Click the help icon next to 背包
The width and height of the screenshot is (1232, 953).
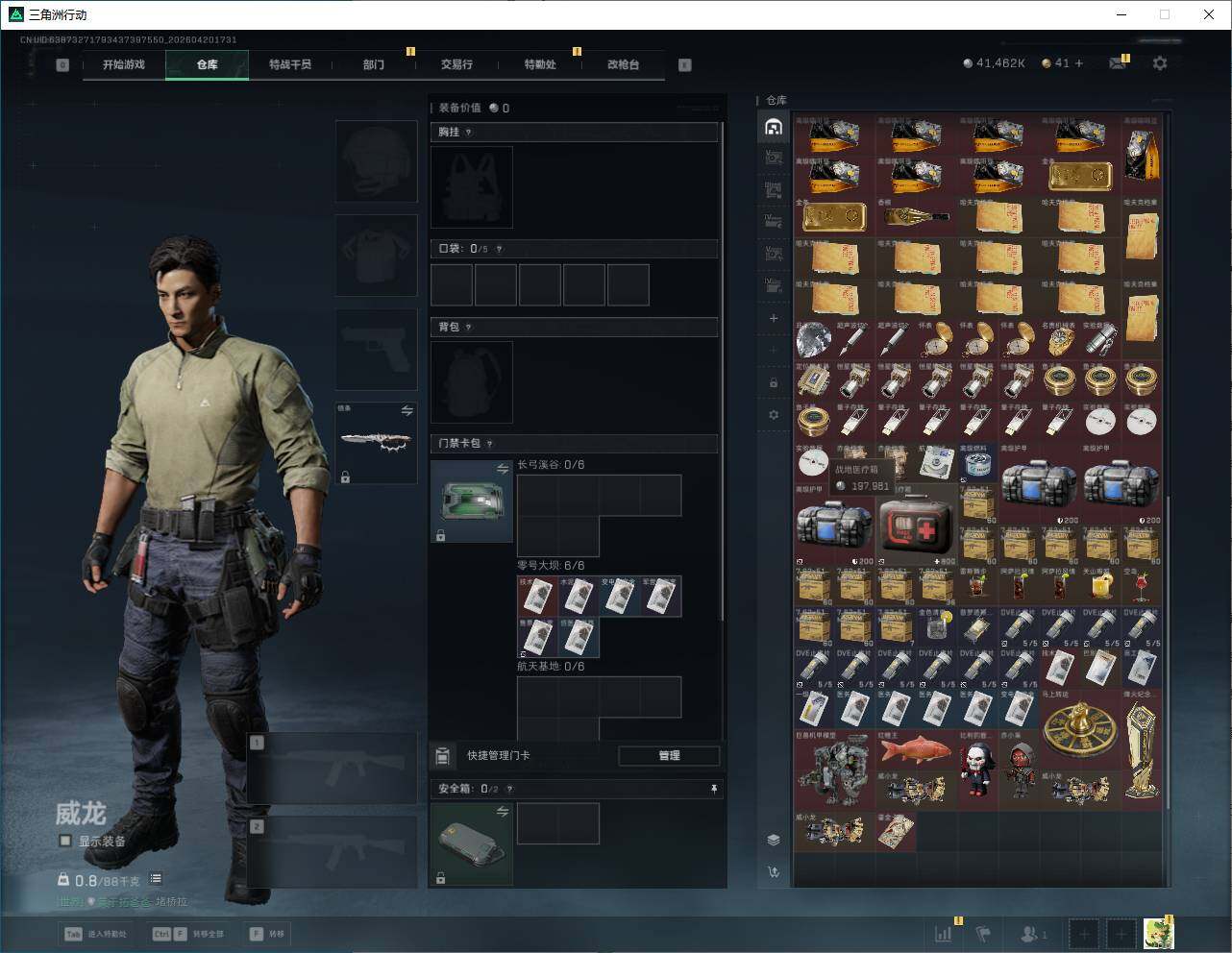[469, 328]
